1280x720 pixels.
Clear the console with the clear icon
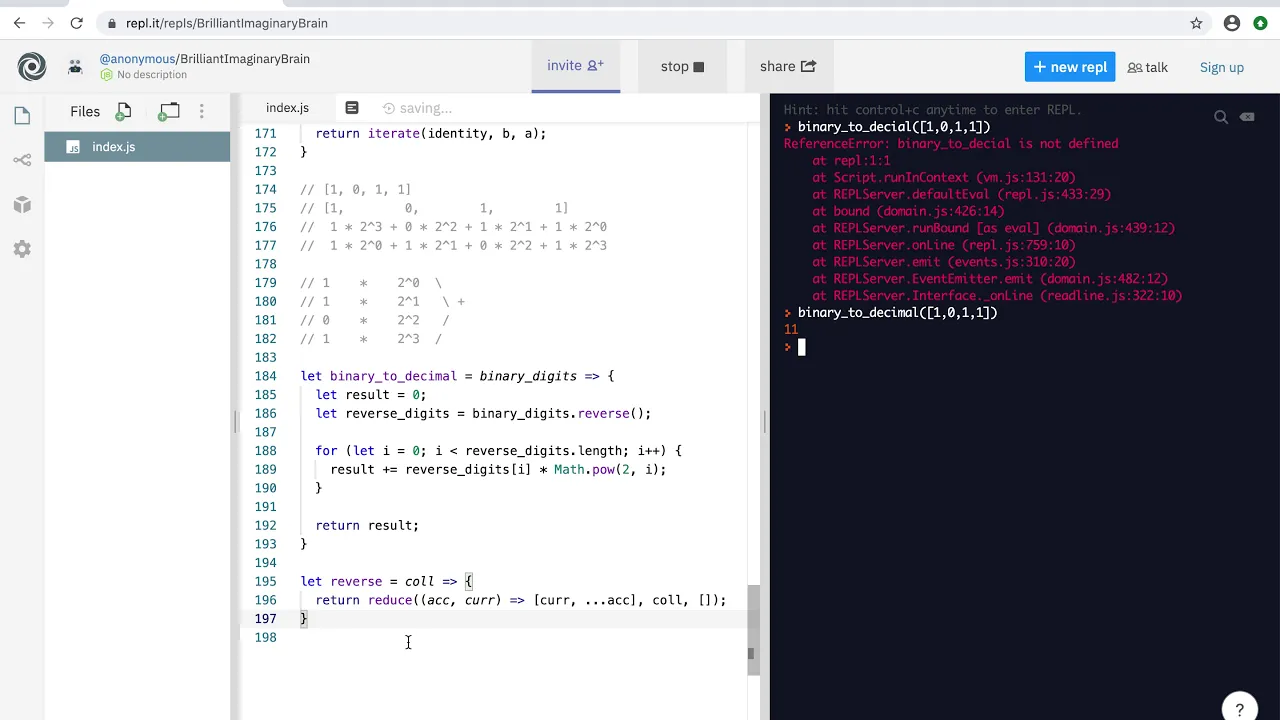point(1247,117)
